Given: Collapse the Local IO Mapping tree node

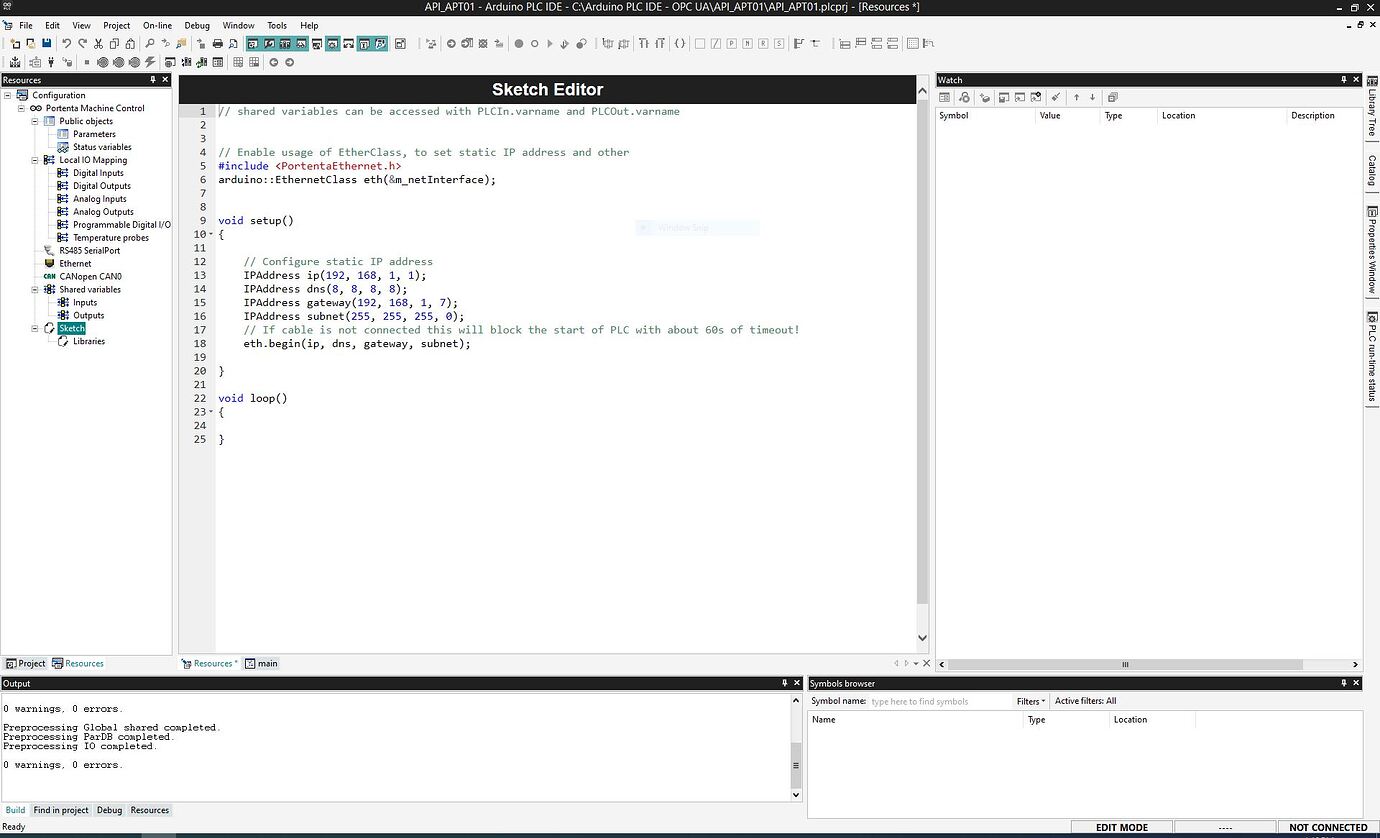Looking at the screenshot, I should pos(35,160).
